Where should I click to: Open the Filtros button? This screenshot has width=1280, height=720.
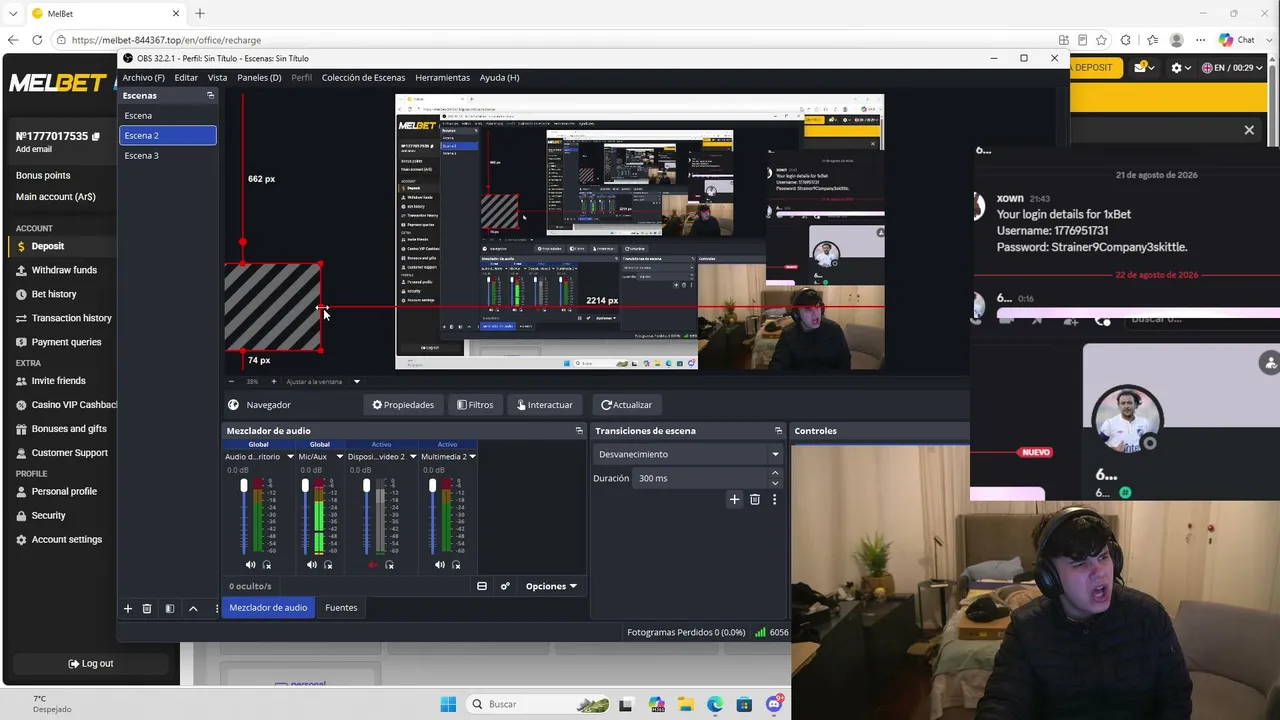475,405
